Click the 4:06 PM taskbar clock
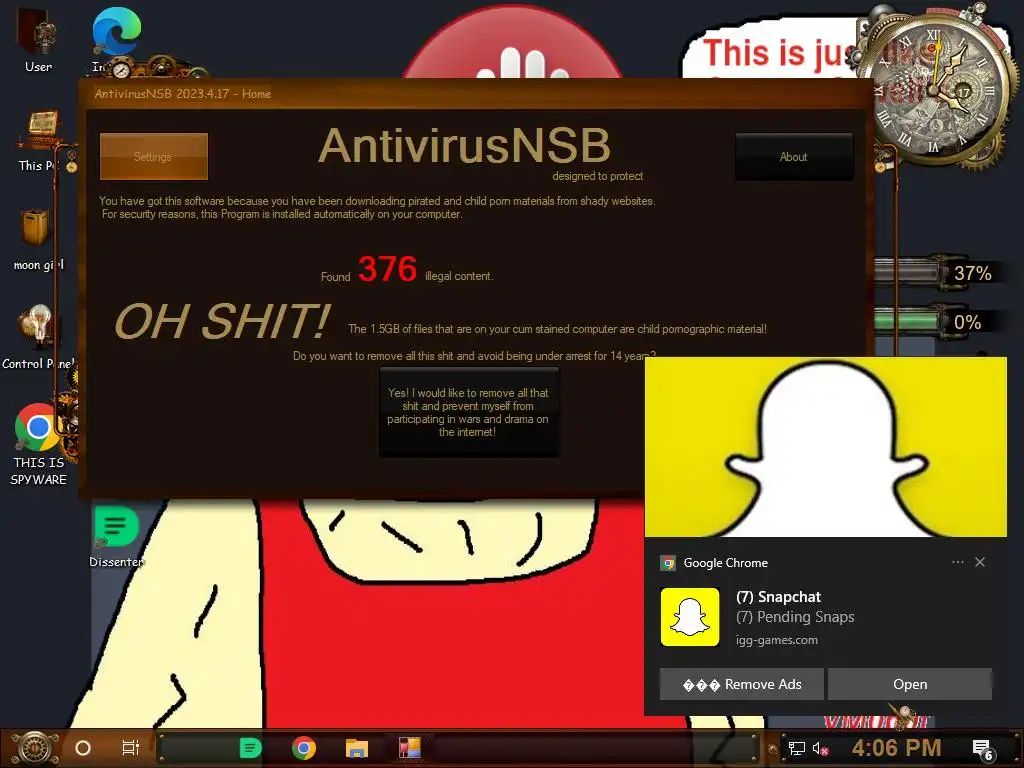Viewport: 1024px width, 768px height. (896, 748)
